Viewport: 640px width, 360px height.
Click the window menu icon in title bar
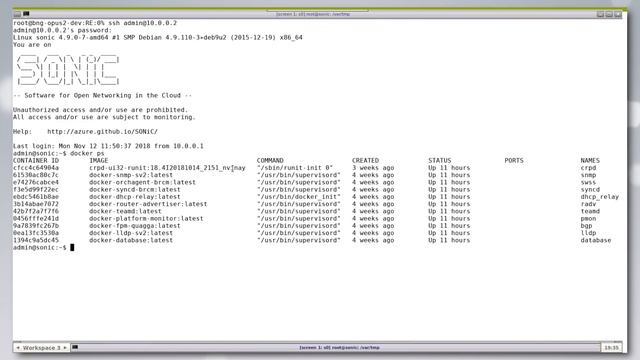[17, 14]
